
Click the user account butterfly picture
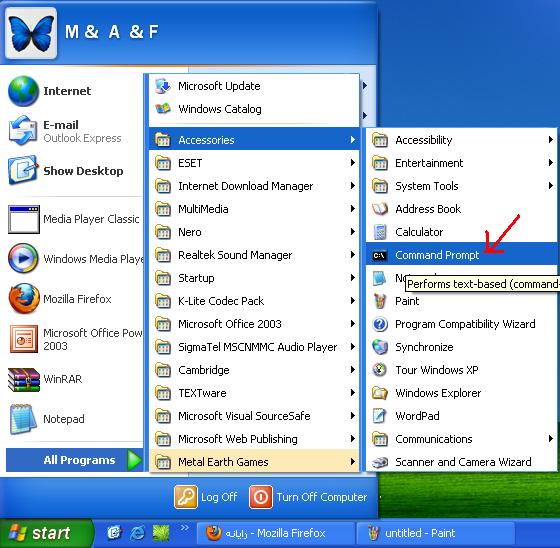click(x=31, y=33)
